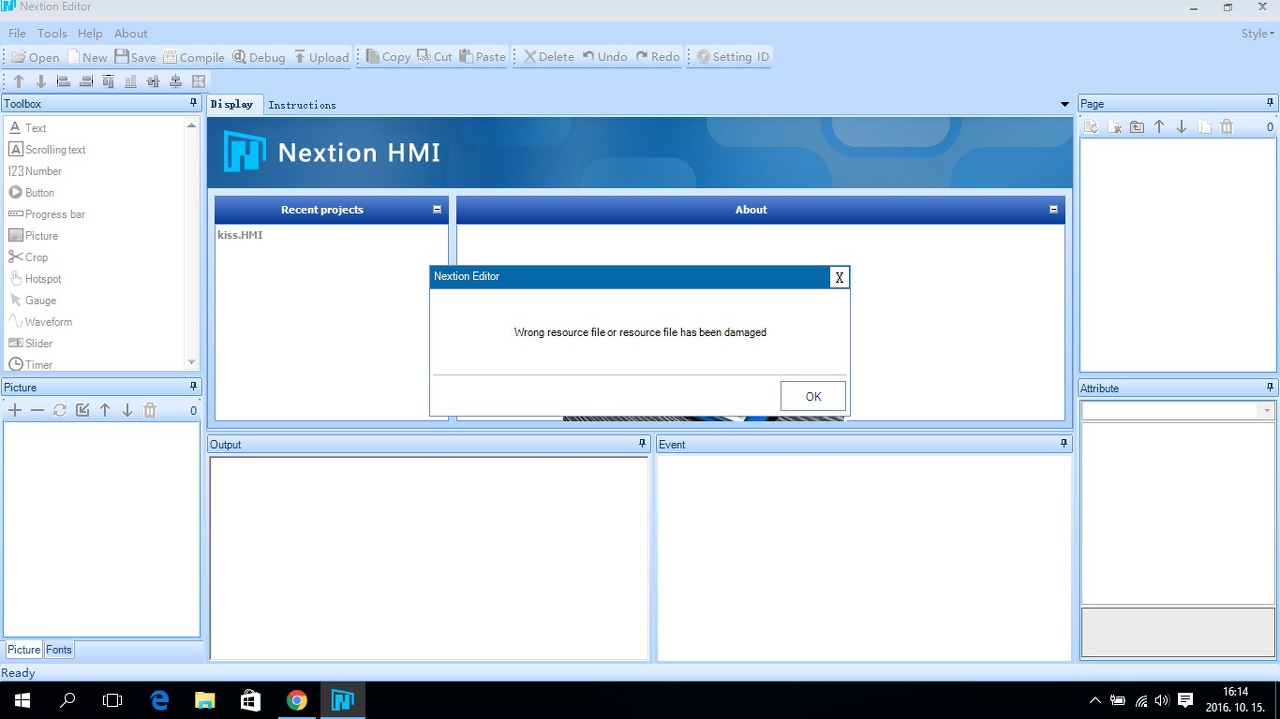1280x719 pixels.
Task: Click the Compile toolbar button
Action: tap(194, 57)
